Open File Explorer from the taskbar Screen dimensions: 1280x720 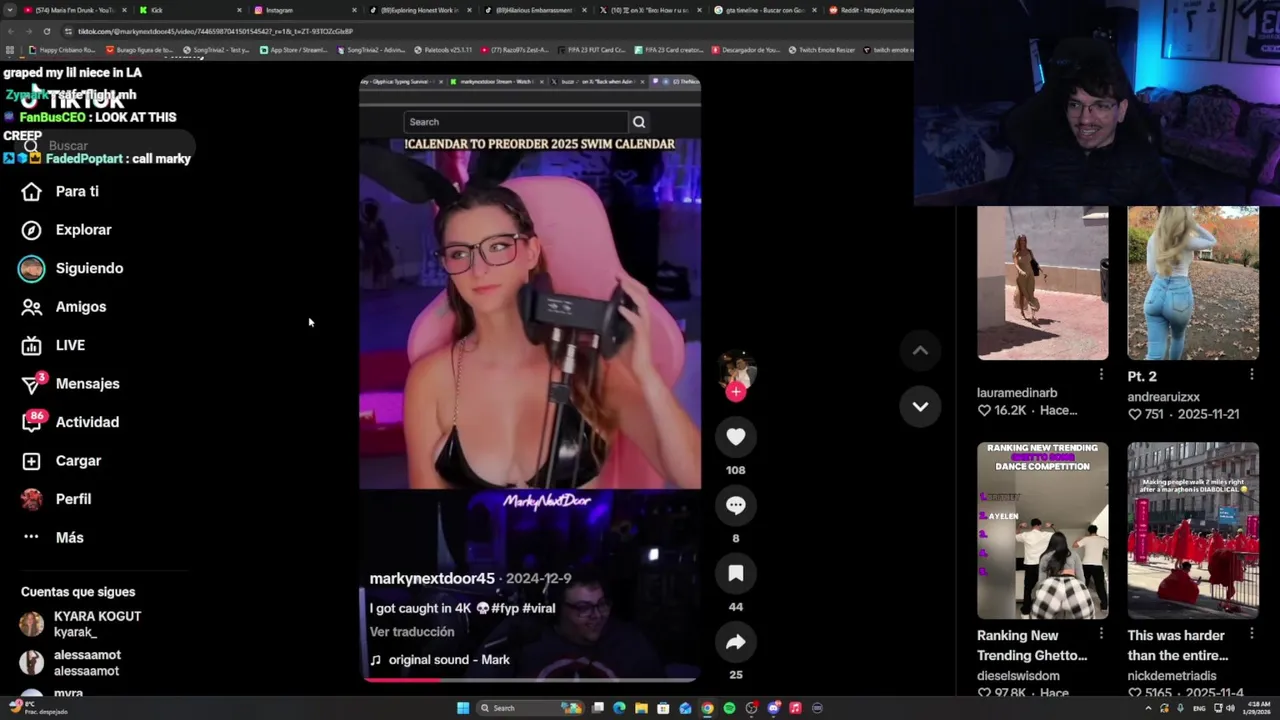click(x=641, y=708)
